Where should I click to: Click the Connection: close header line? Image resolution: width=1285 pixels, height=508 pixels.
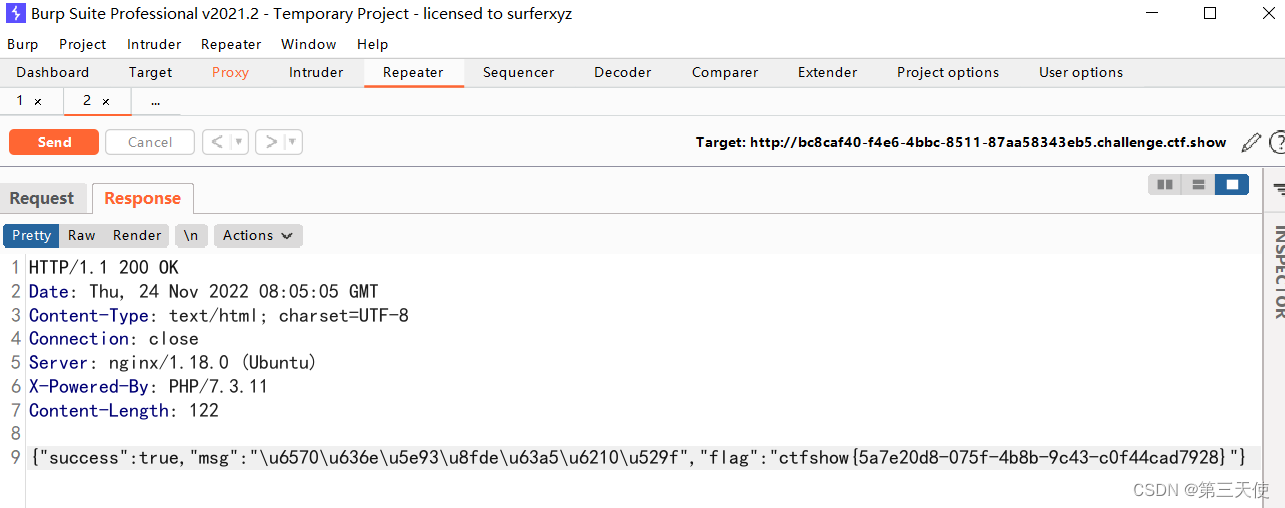click(x=114, y=339)
